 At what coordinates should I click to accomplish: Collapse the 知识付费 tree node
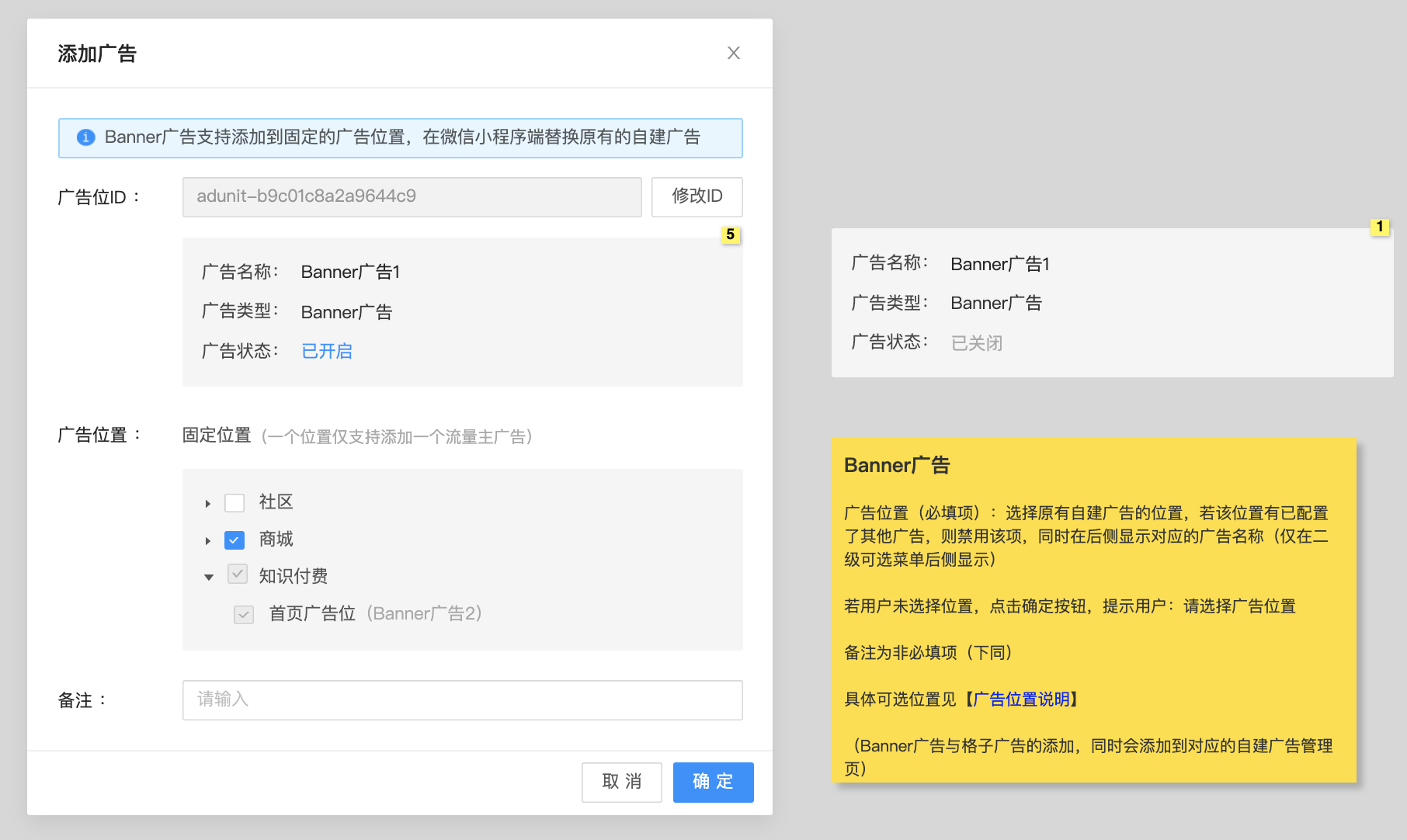pos(208,577)
